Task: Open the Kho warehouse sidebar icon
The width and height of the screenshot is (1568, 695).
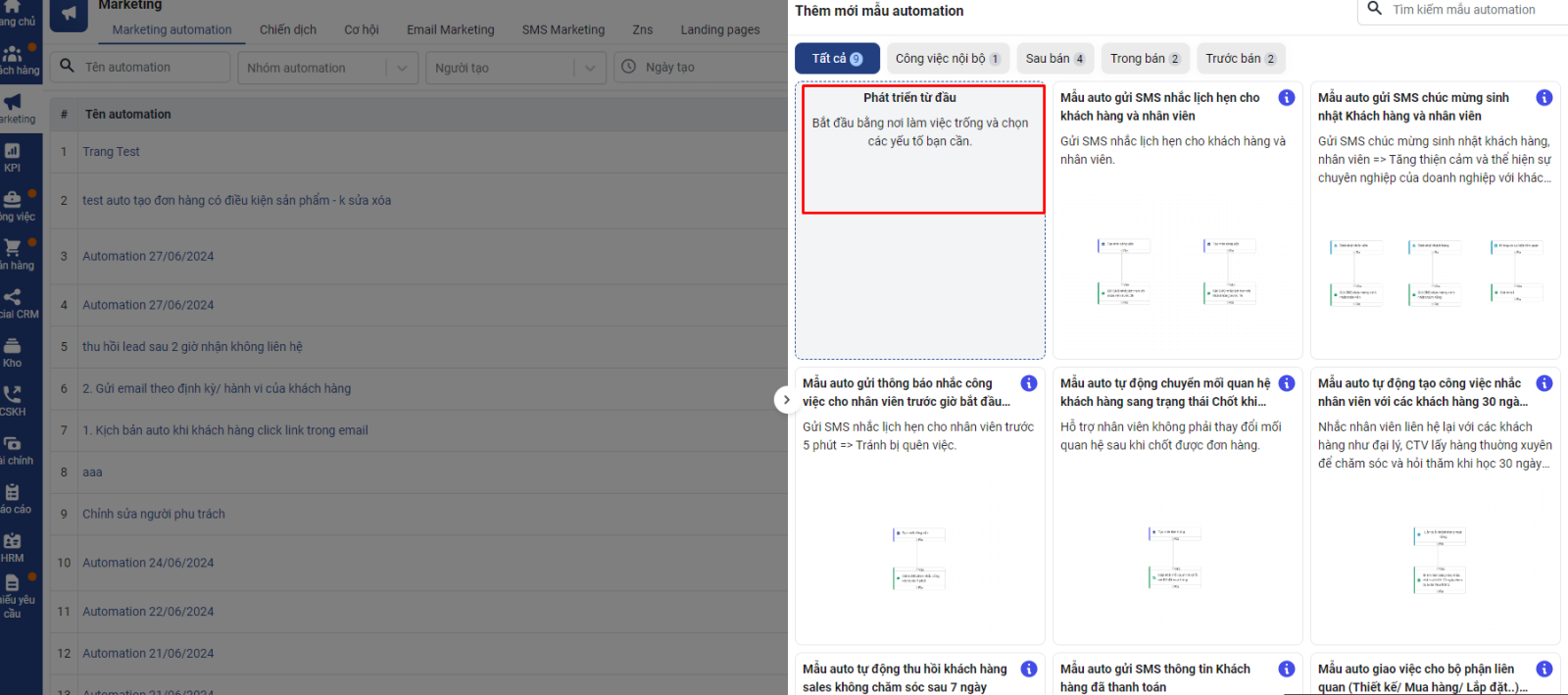Action: 13,352
